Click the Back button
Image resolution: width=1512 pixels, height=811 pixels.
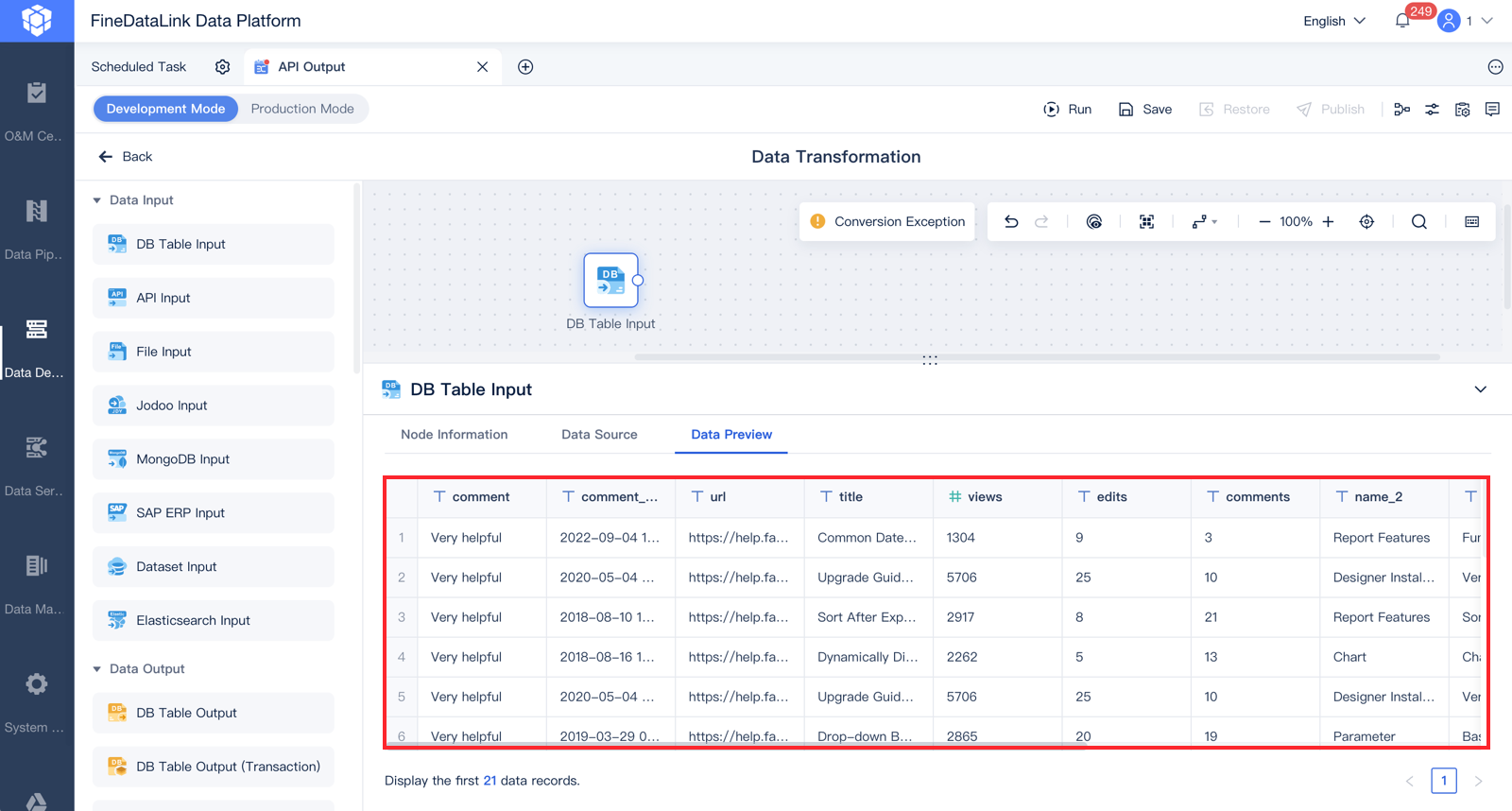click(x=126, y=157)
